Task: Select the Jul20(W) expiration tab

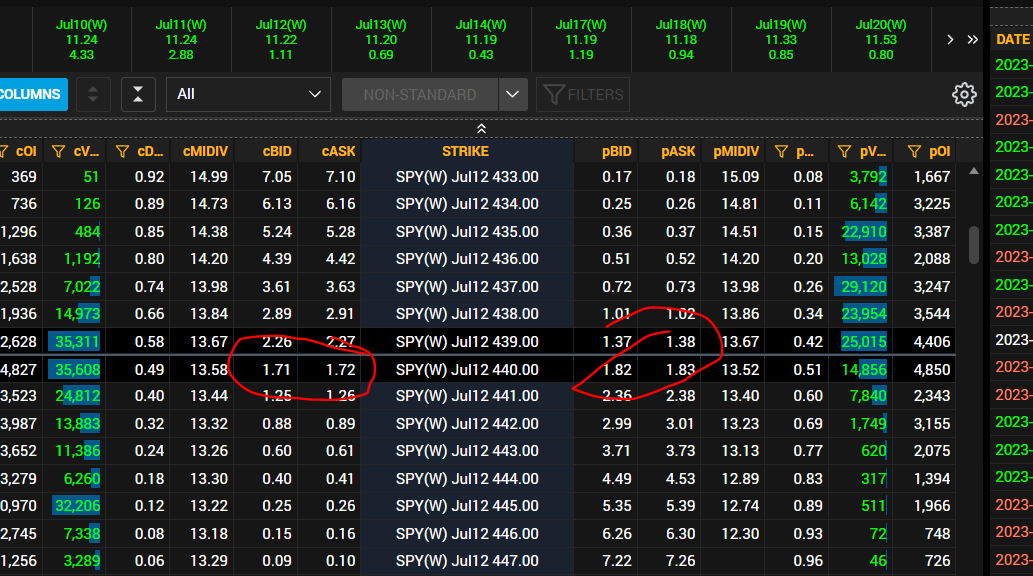Action: click(881, 40)
